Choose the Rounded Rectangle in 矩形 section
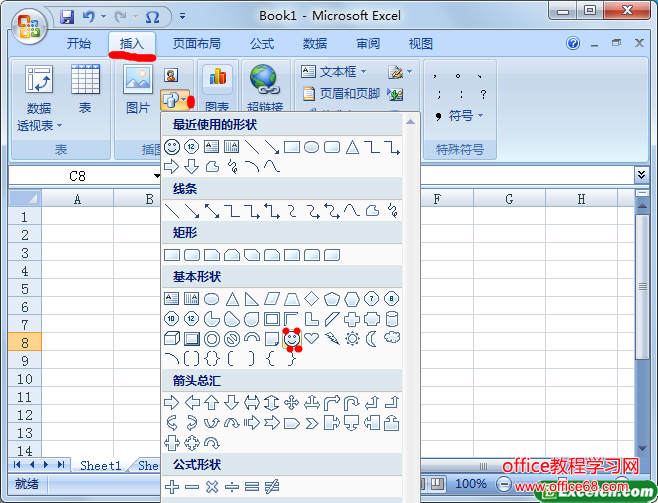This screenshot has width=658, height=503. (x=192, y=255)
